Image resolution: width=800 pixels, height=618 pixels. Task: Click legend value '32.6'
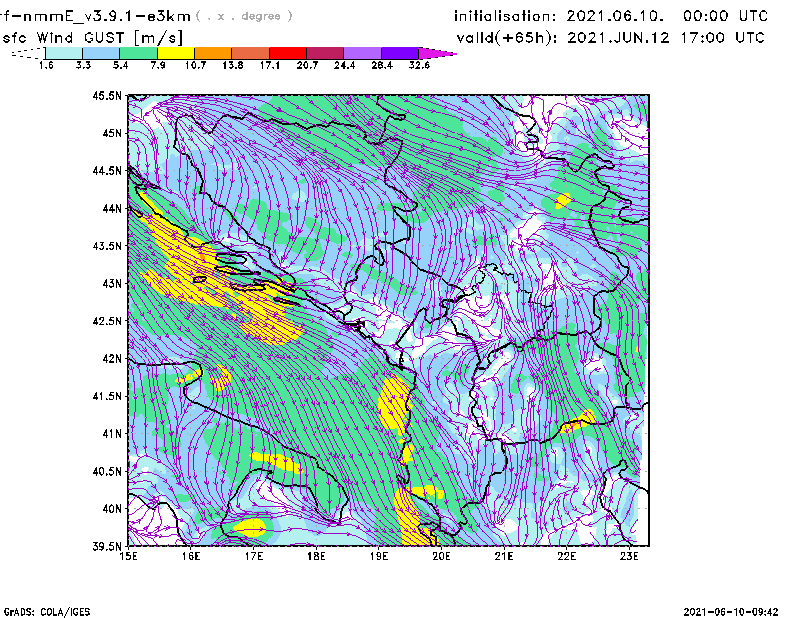point(419,65)
